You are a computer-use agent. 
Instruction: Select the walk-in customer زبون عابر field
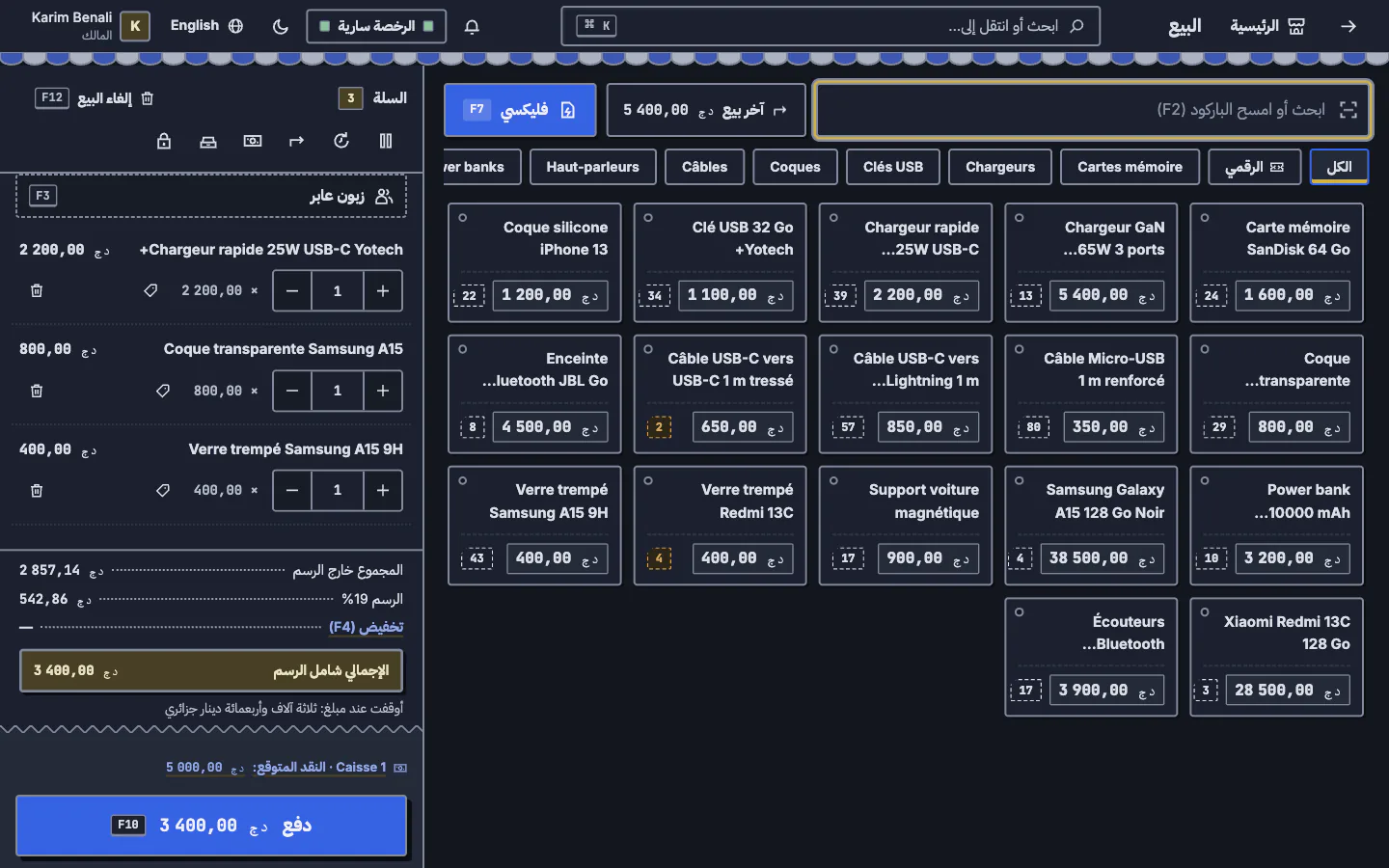click(x=211, y=196)
